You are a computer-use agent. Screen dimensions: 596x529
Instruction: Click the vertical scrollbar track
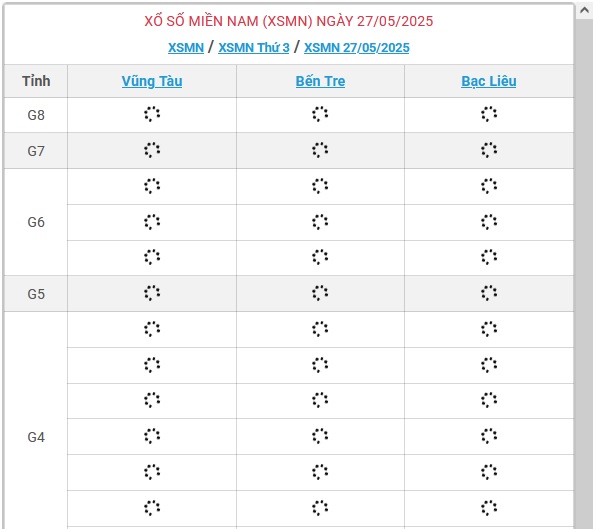(x=584, y=274)
